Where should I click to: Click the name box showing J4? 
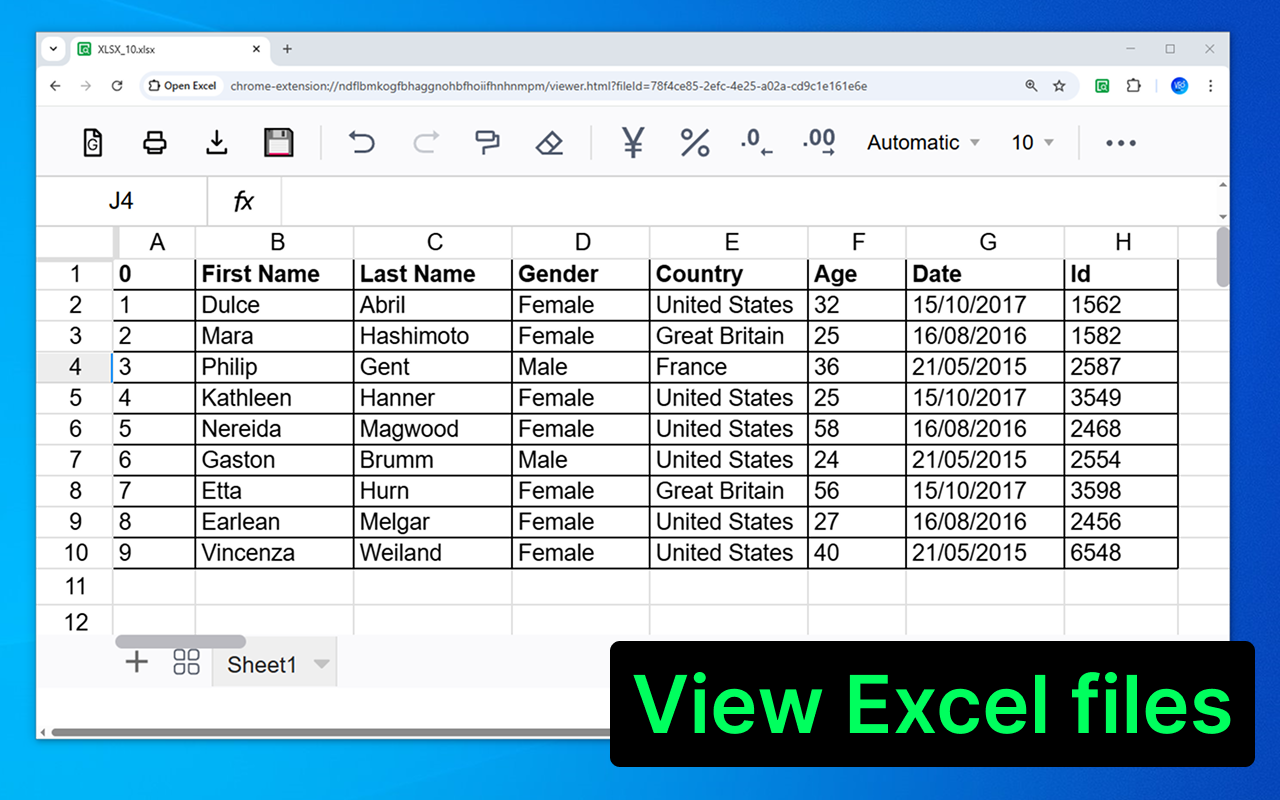pos(121,201)
